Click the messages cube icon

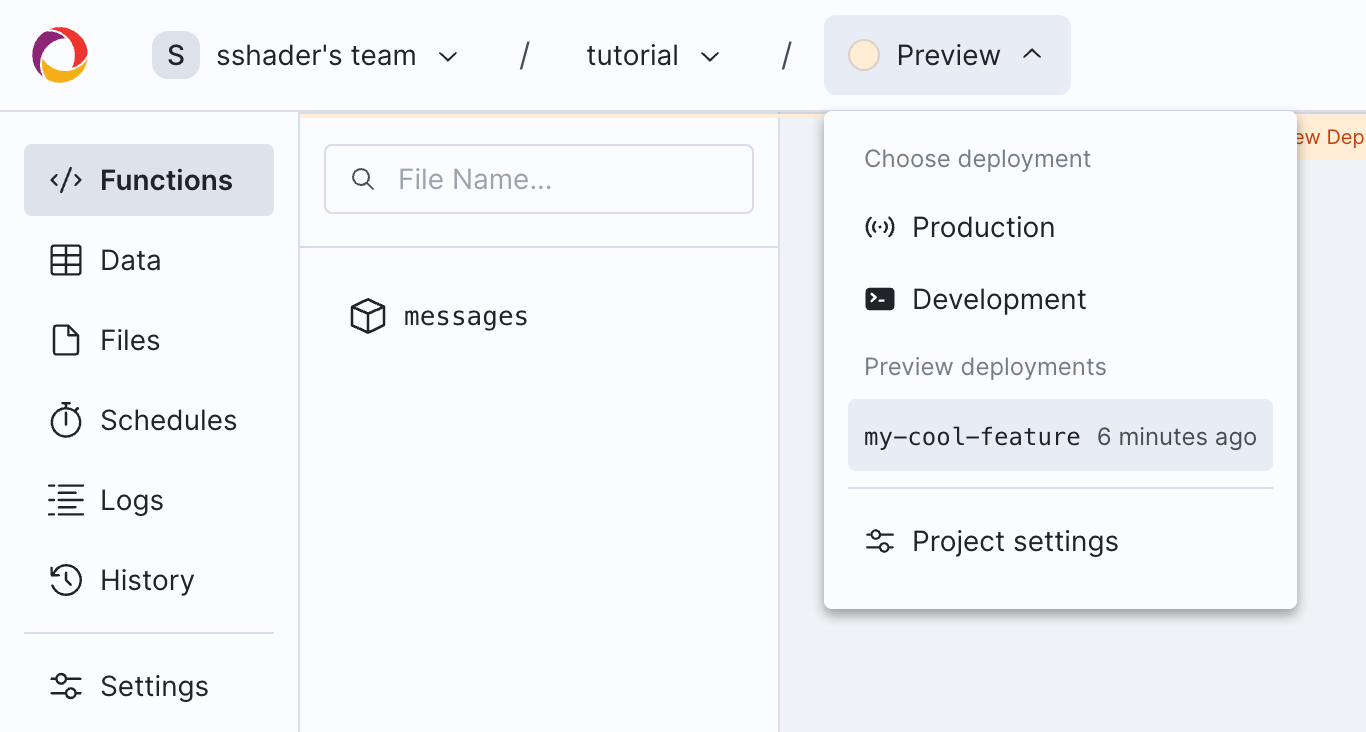coord(368,316)
